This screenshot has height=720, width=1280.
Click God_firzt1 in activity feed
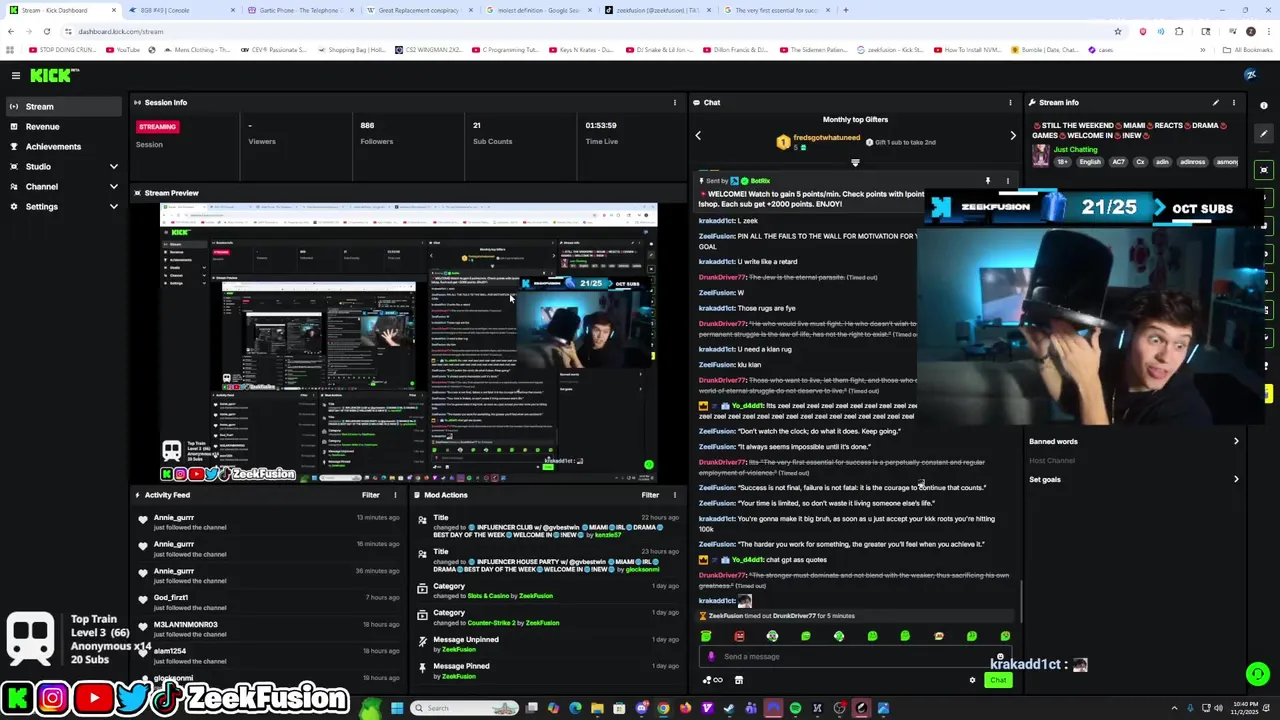tap(171, 597)
